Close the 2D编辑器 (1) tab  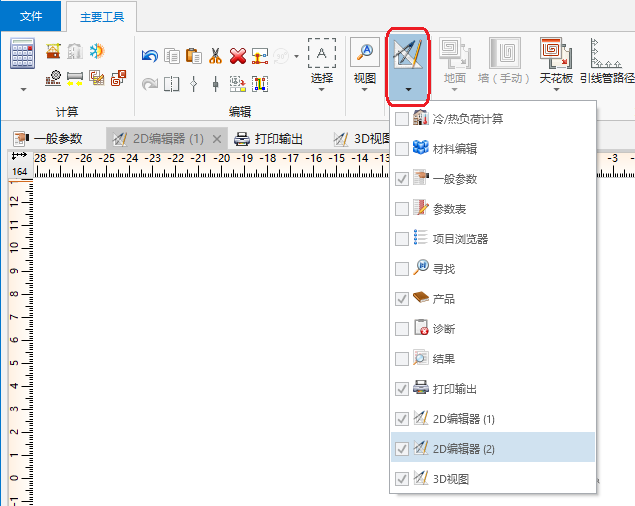(217, 139)
